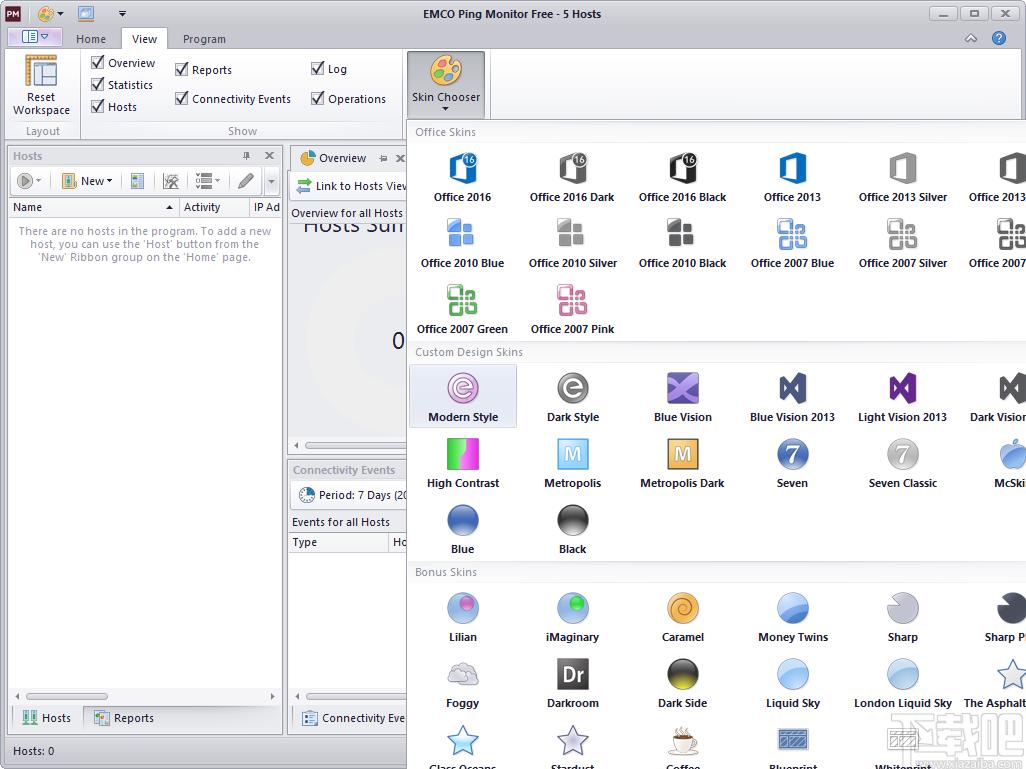Disable the Reports view checkbox
Screen dimensions: 1026x769
tap(182, 69)
